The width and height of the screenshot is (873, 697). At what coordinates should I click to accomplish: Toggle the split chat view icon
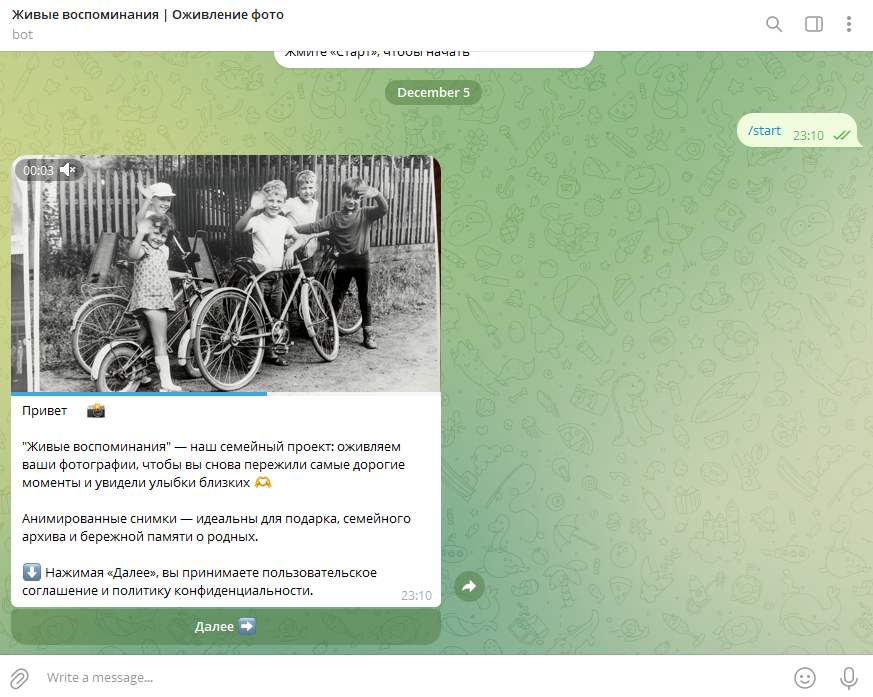pyautogui.click(x=813, y=23)
